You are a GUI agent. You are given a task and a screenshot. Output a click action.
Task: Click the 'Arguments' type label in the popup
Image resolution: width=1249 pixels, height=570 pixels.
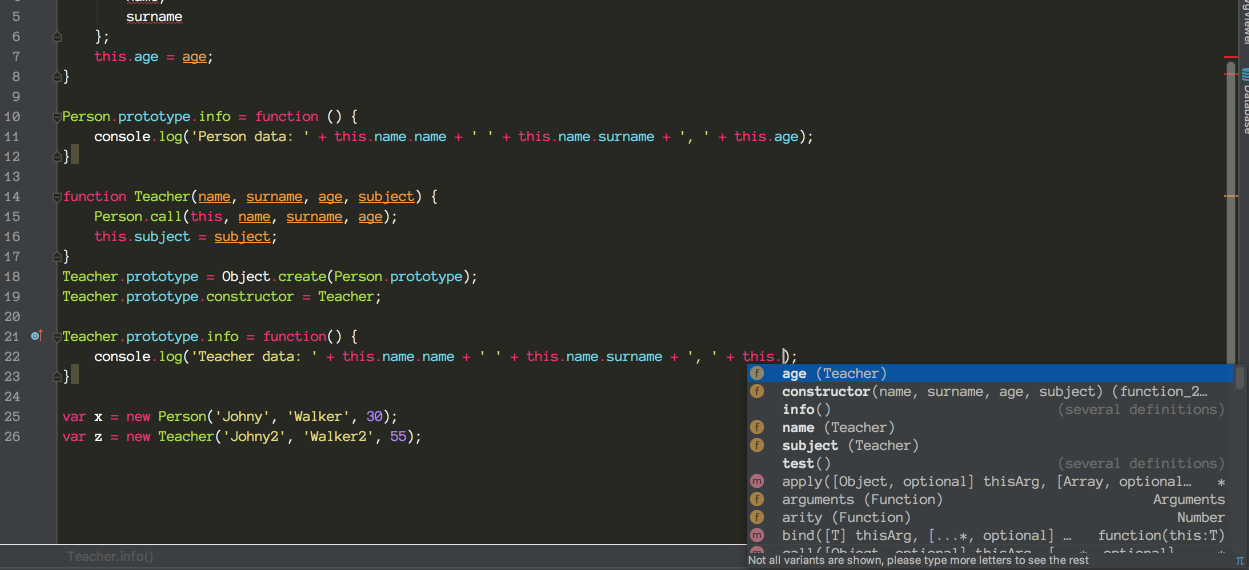(1189, 499)
